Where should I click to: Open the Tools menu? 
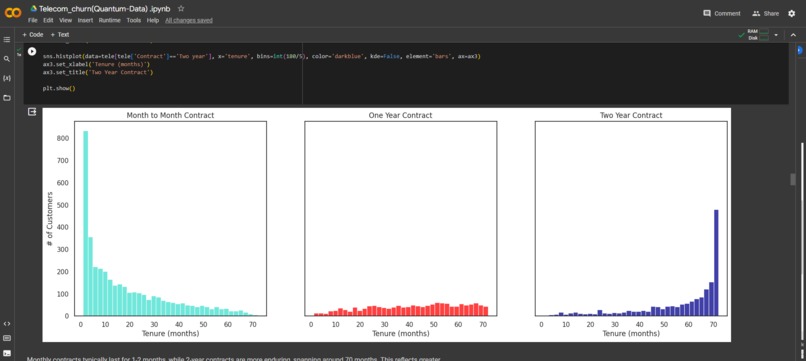(134, 21)
